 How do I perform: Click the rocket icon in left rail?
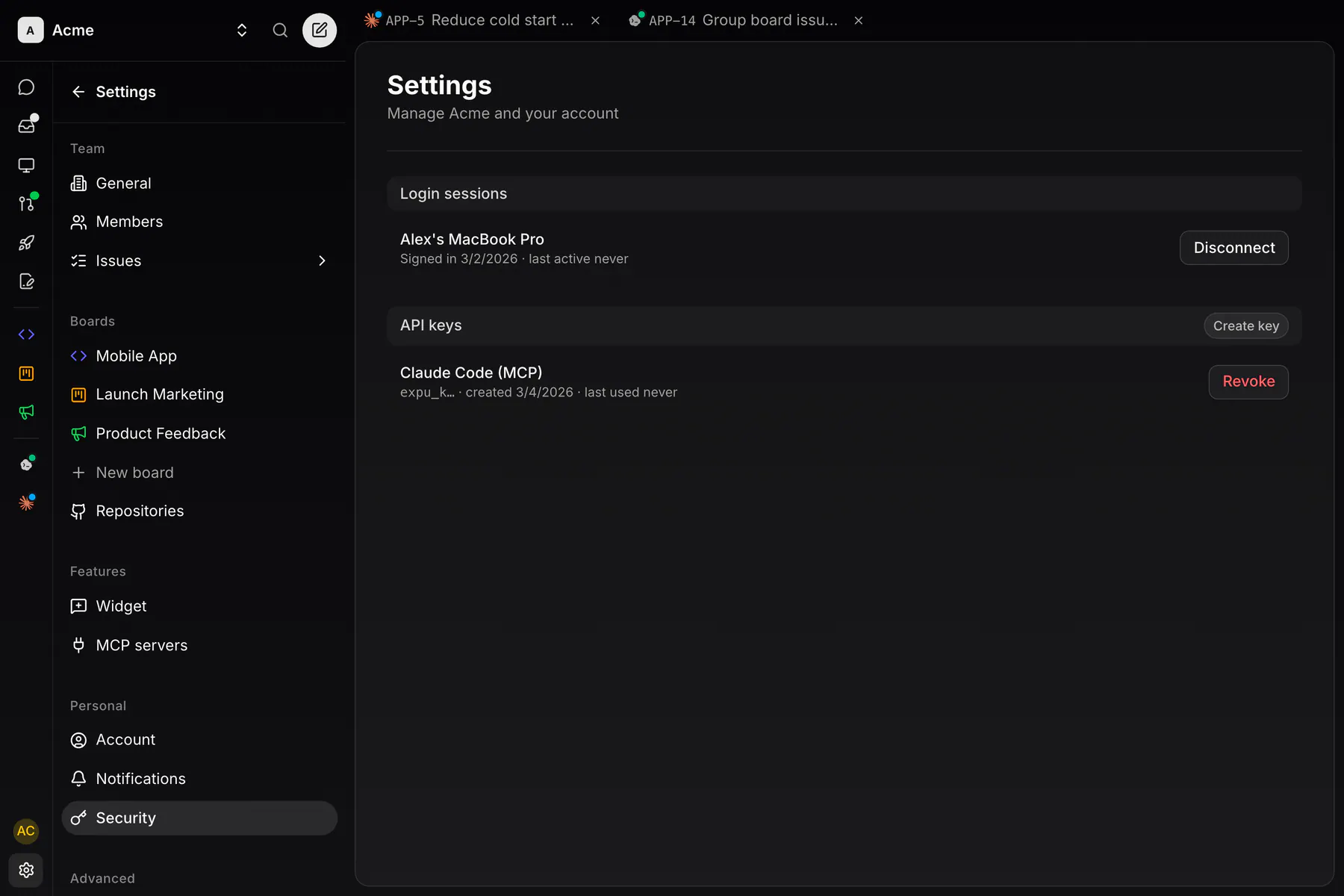(x=26, y=243)
